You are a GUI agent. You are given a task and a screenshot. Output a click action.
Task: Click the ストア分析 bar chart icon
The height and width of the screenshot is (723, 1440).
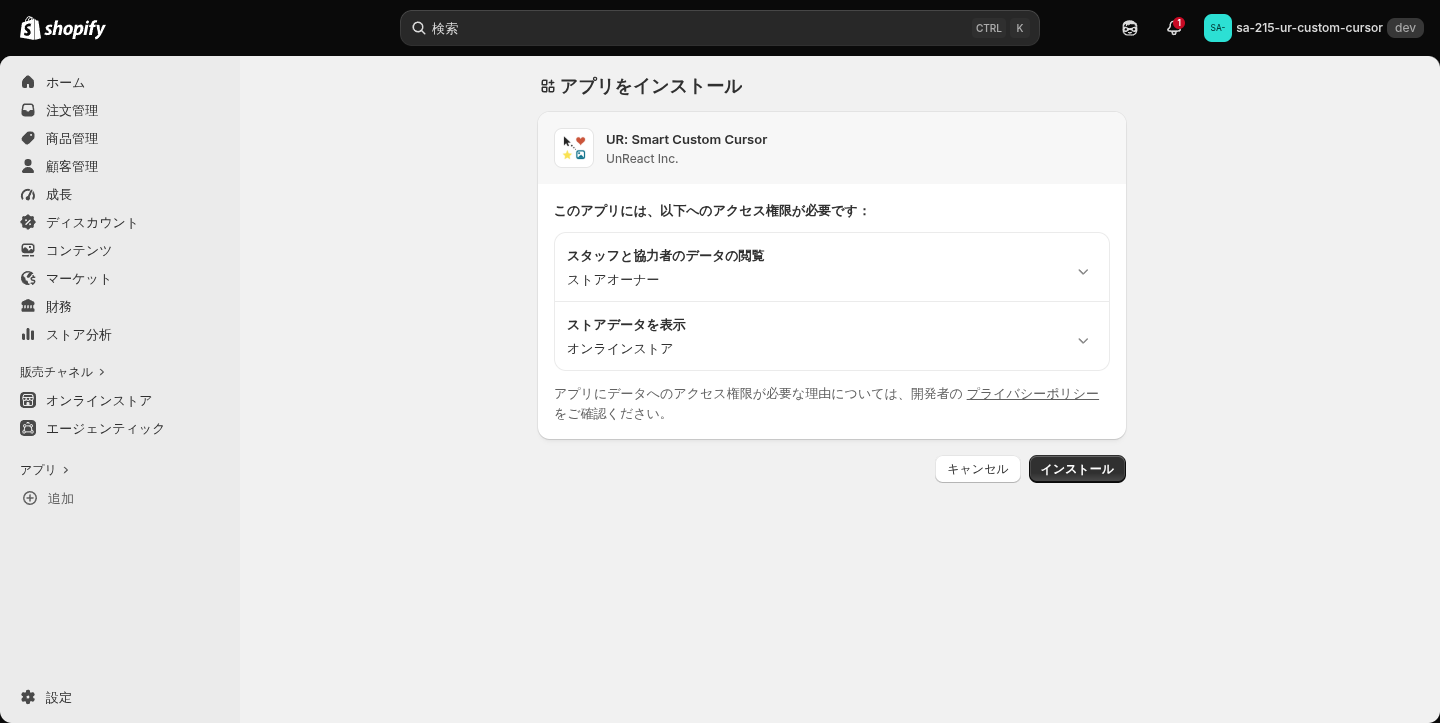click(x=28, y=334)
